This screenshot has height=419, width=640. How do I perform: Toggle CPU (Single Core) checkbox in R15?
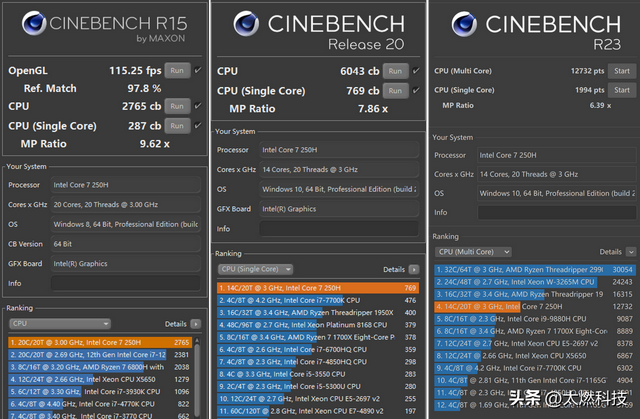198,125
